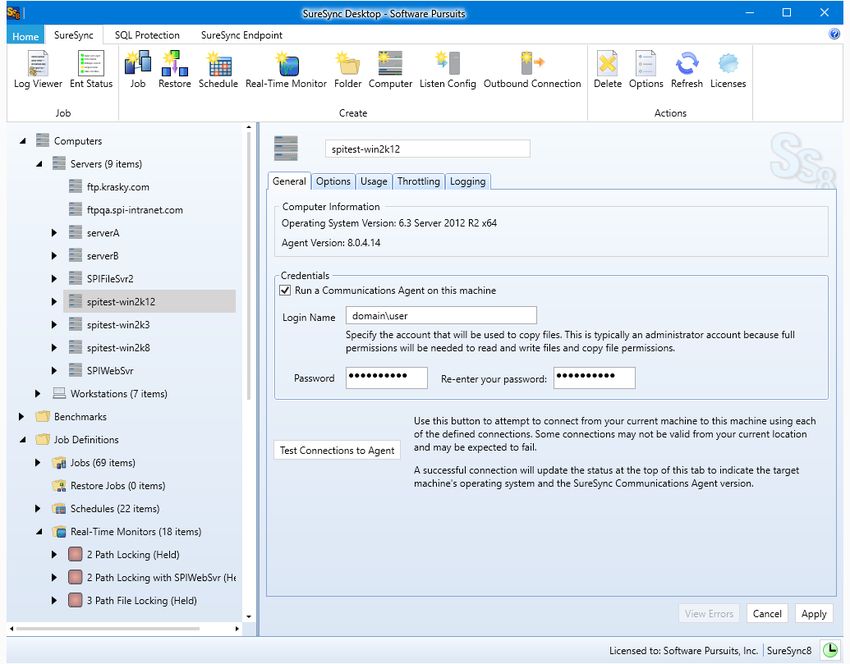Switch to the Home ribbon tab
The width and height of the screenshot is (850, 664).
click(25, 36)
